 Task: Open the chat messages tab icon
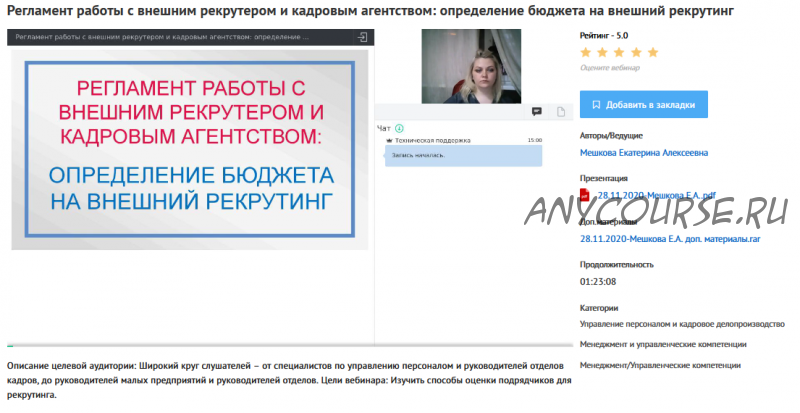click(x=537, y=111)
